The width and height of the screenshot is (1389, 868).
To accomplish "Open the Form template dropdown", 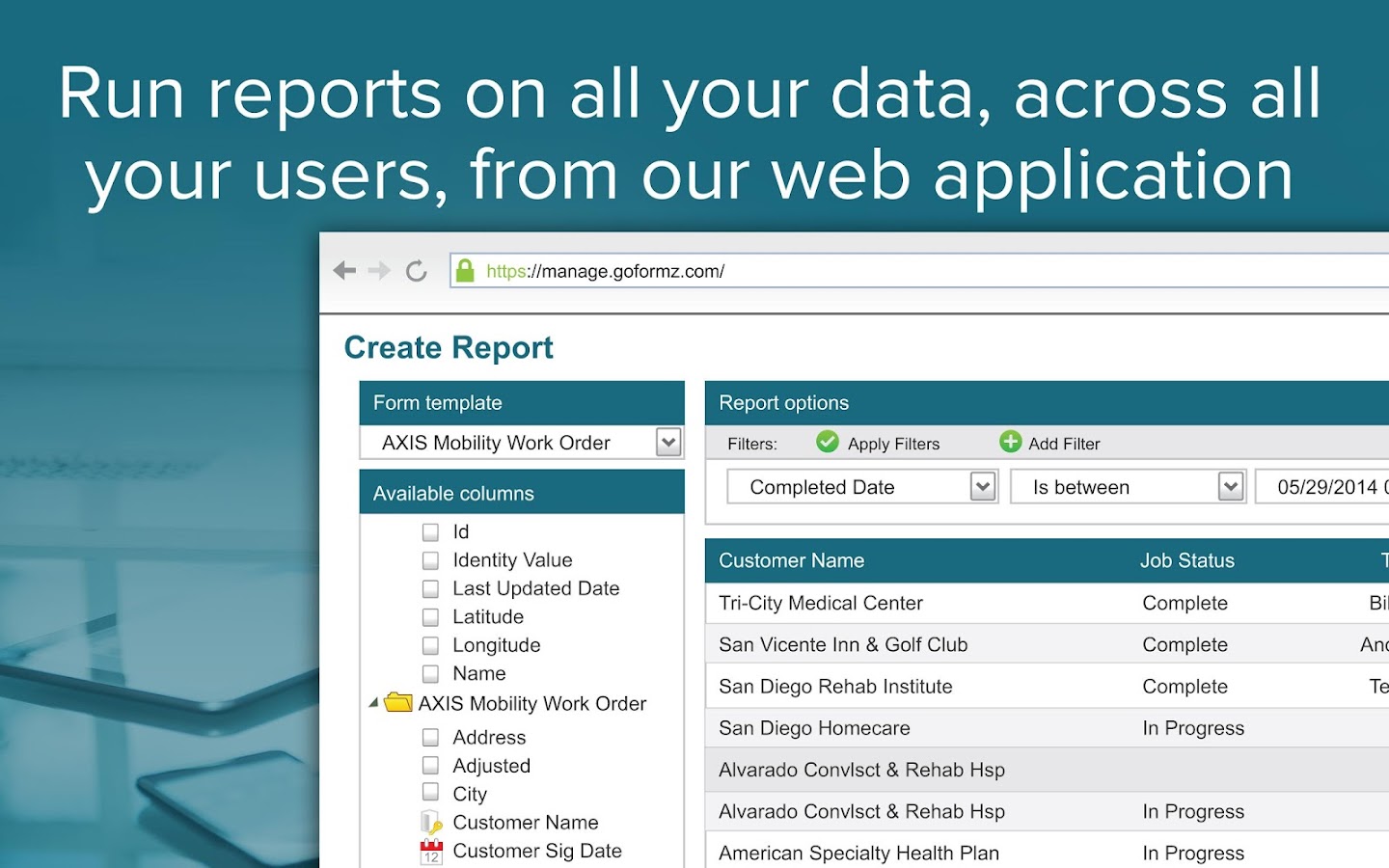I will (668, 442).
